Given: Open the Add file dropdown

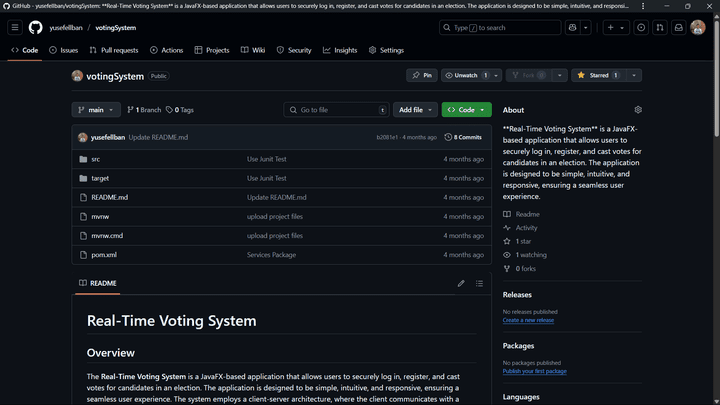Looking at the screenshot, I should [x=415, y=110].
